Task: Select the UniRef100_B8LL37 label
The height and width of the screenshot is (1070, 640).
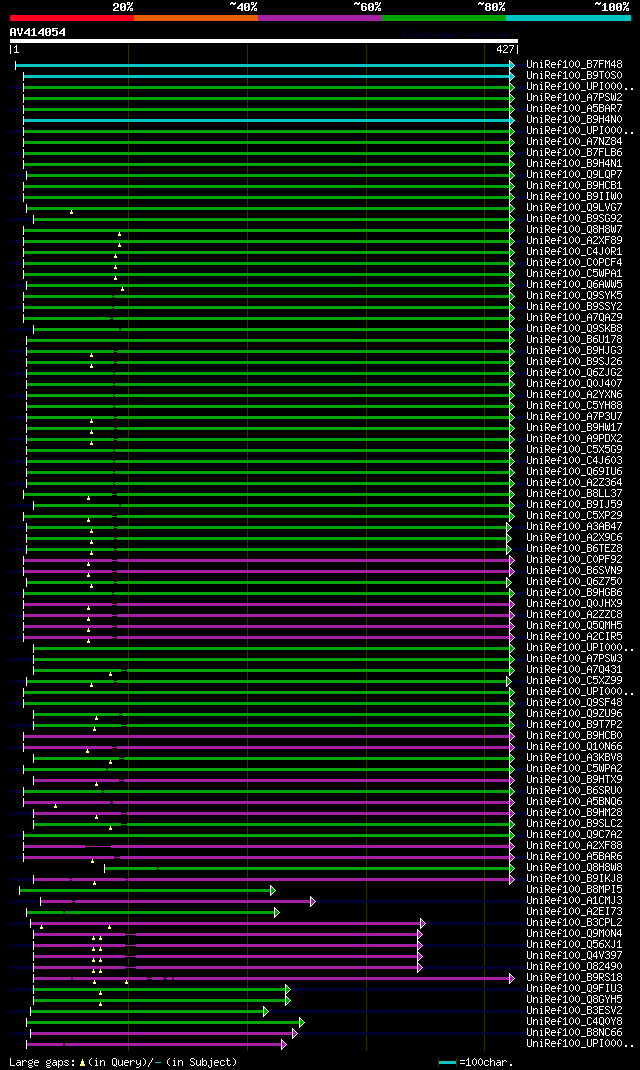Action: [x=574, y=493]
